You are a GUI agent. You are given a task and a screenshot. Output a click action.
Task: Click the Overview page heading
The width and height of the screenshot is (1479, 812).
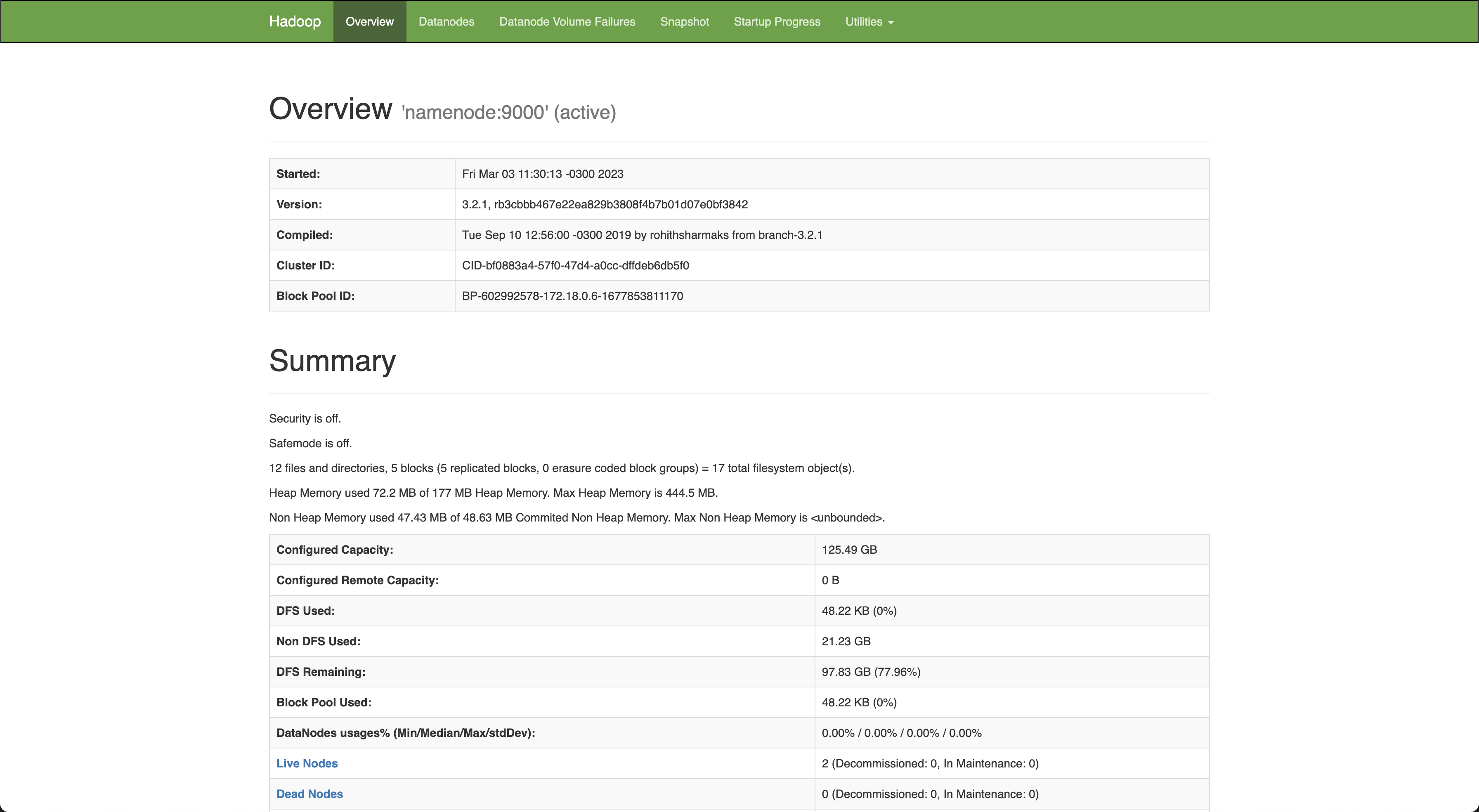330,109
